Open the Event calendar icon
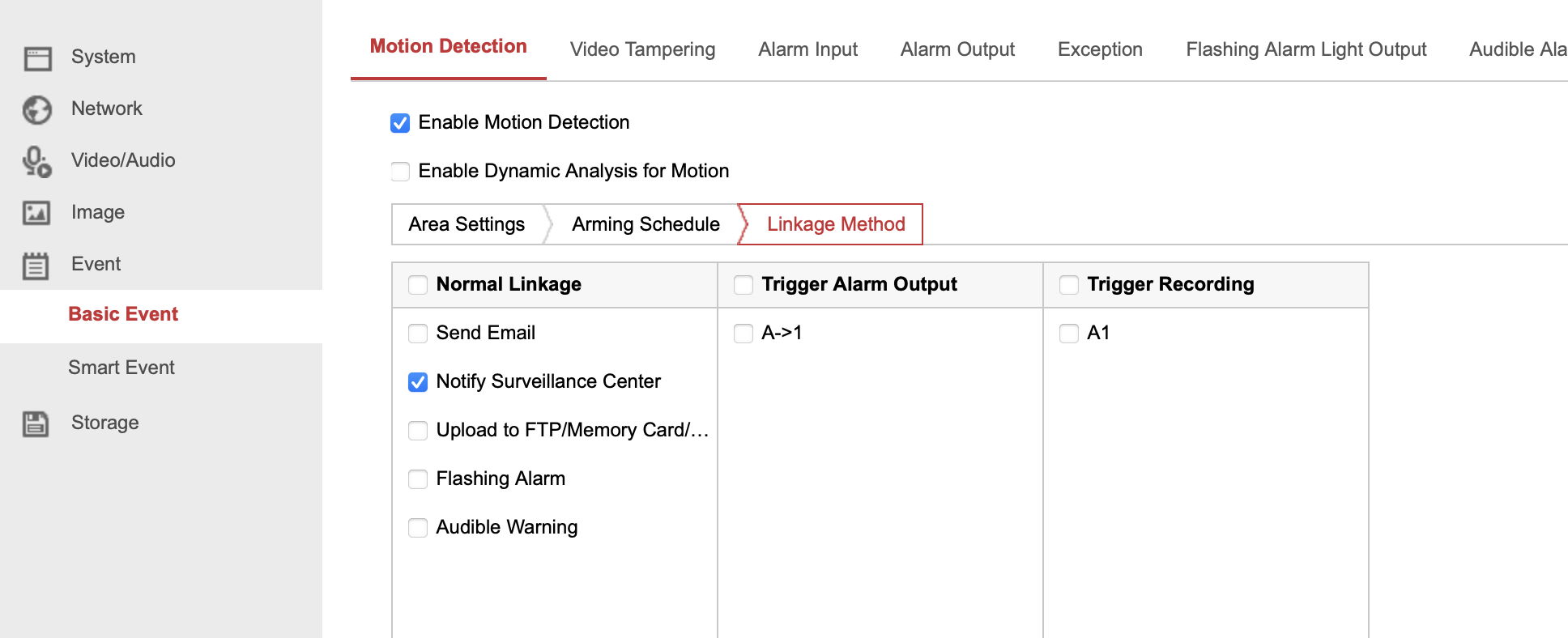The height and width of the screenshot is (638, 1568). pyautogui.click(x=36, y=264)
